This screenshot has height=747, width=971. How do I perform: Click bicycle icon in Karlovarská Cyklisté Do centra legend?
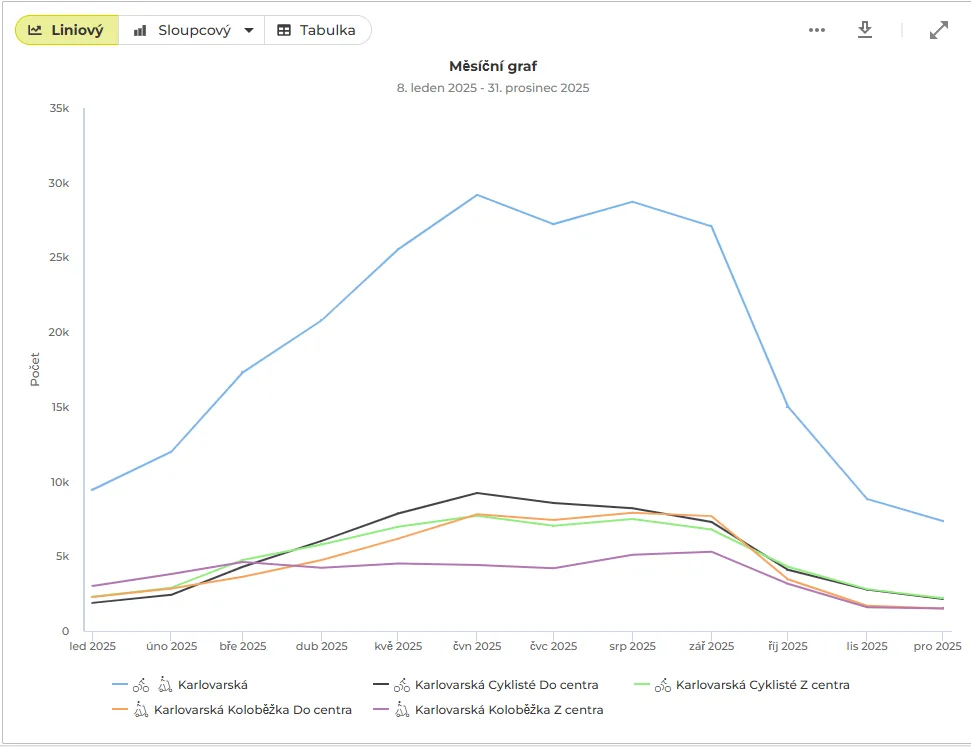402,685
